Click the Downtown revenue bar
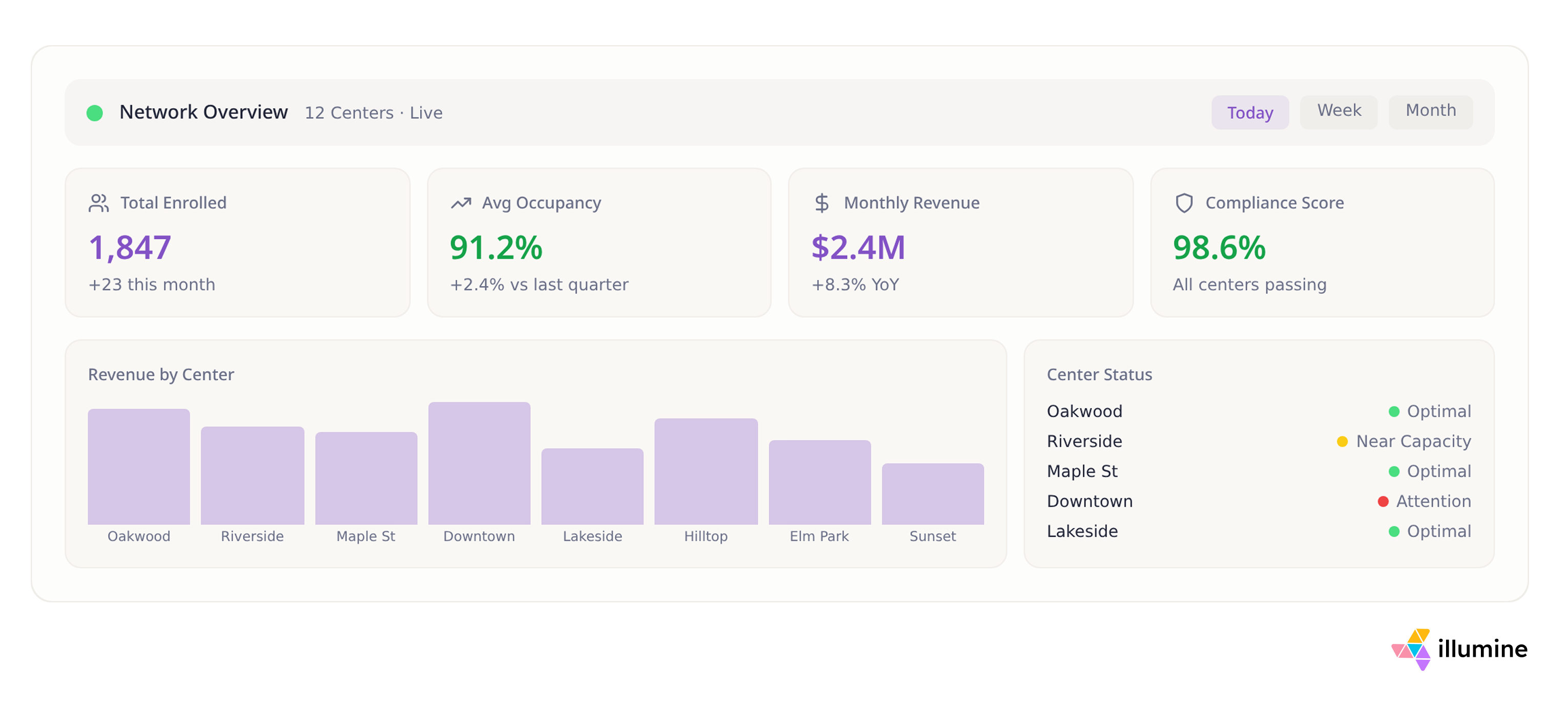Image resolution: width=1568 pixels, height=709 pixels. (x=479, y=463)
